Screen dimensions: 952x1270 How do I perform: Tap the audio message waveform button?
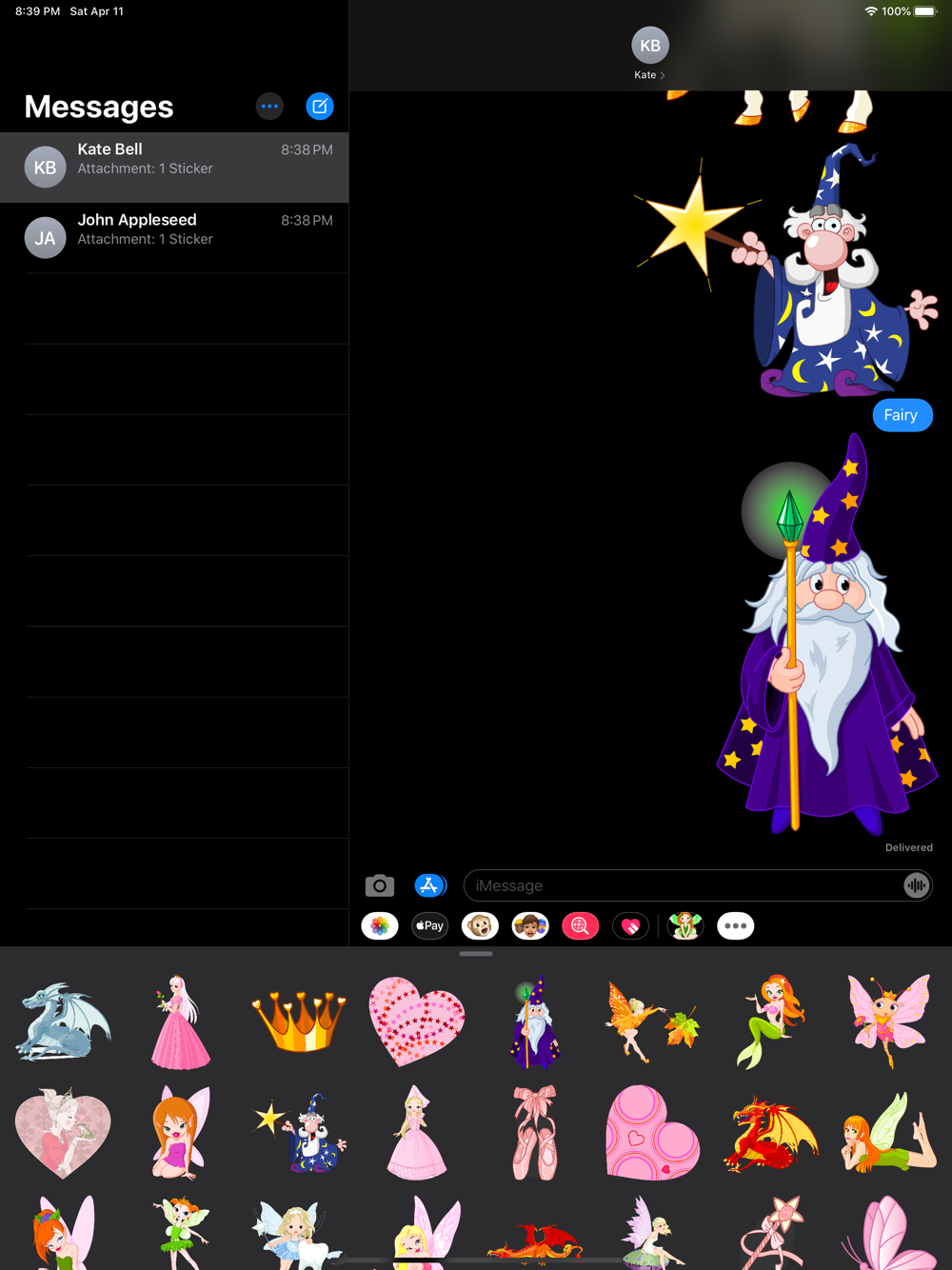[x=916, y=885]
